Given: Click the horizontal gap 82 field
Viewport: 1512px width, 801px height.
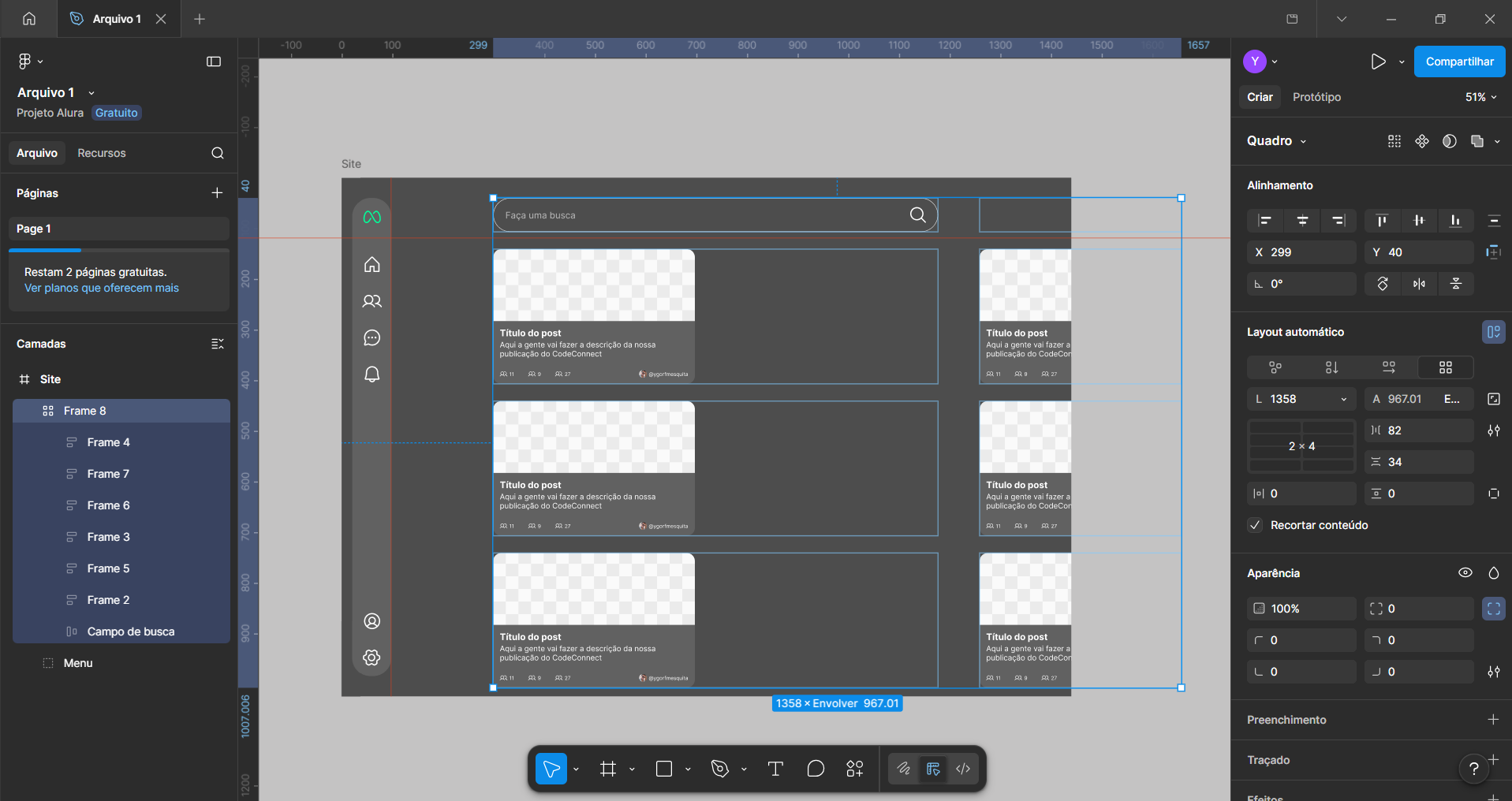Looking at the screenshot, I should (1419, 430).
